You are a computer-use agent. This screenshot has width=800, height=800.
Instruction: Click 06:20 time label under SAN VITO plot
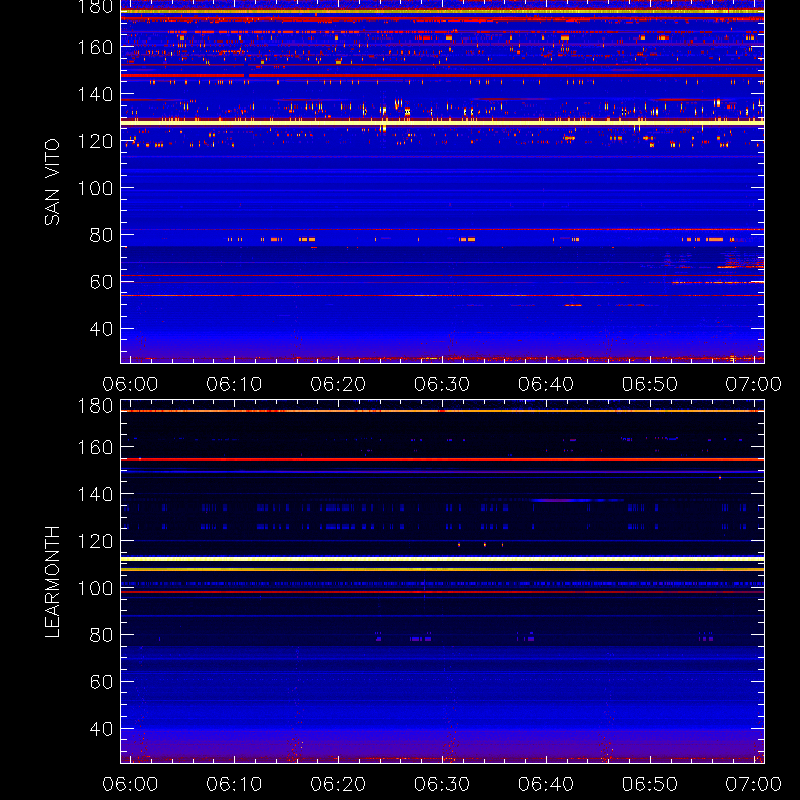click(x=338, y=384)
